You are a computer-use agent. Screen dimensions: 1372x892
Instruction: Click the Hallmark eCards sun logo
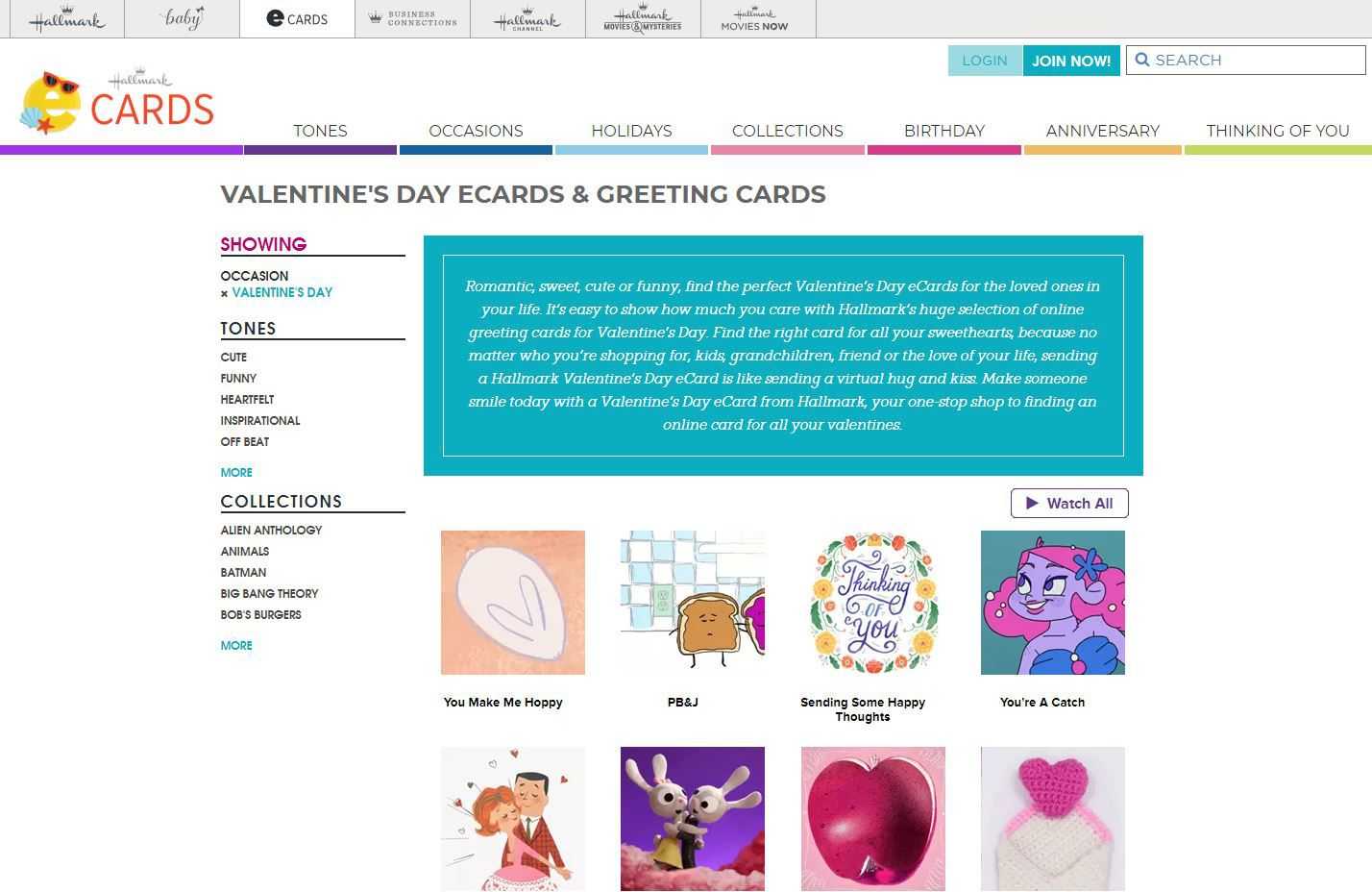50,102
